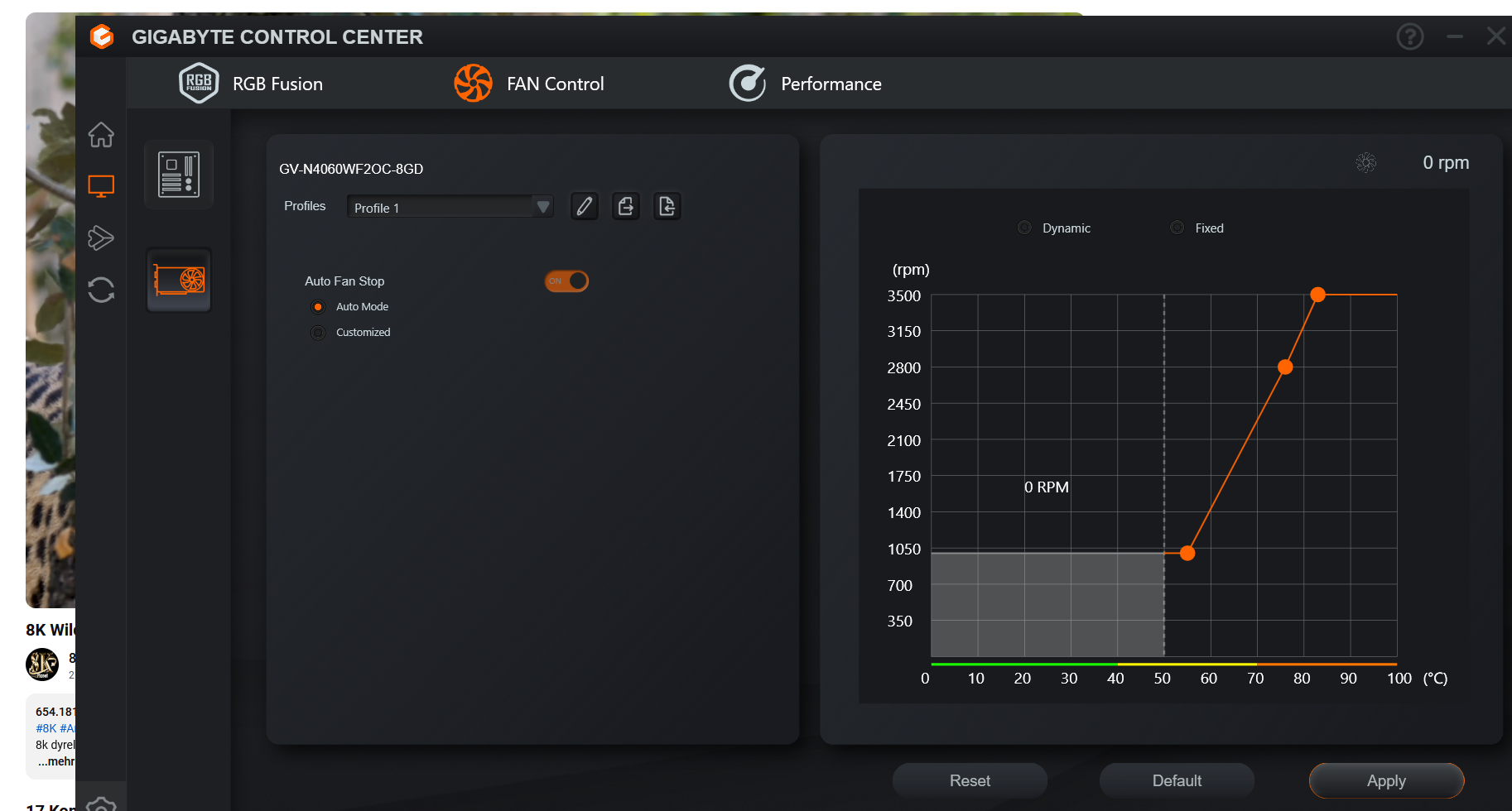Choose the Dynamic fan curve option

pos(1024,228)
